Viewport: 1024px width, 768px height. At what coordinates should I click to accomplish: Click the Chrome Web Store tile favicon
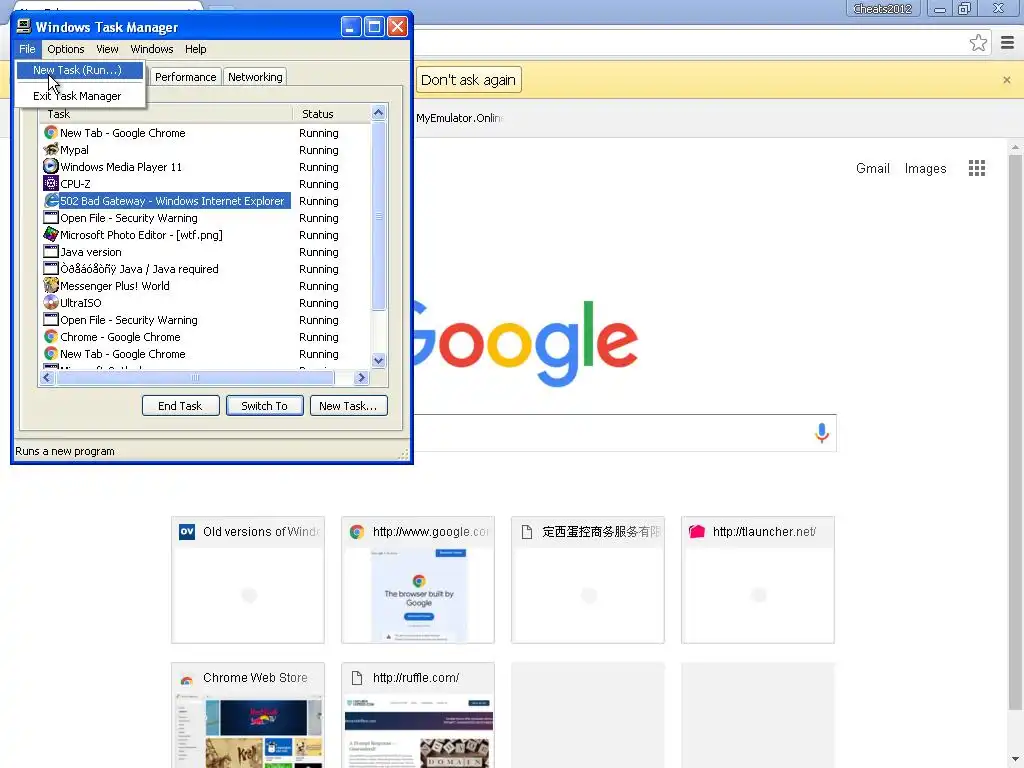click(187, 679)
